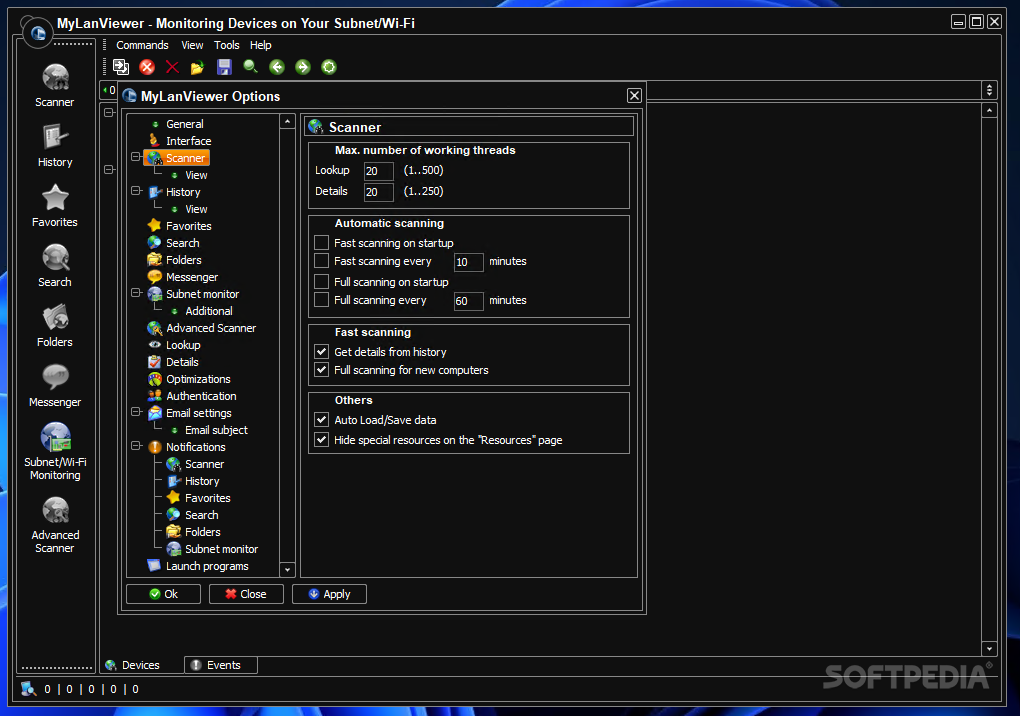The width and height of the screenshot is (1020, 716).
Task: Click the first scan toolbar icon
Action: click(x=121, y=67)
